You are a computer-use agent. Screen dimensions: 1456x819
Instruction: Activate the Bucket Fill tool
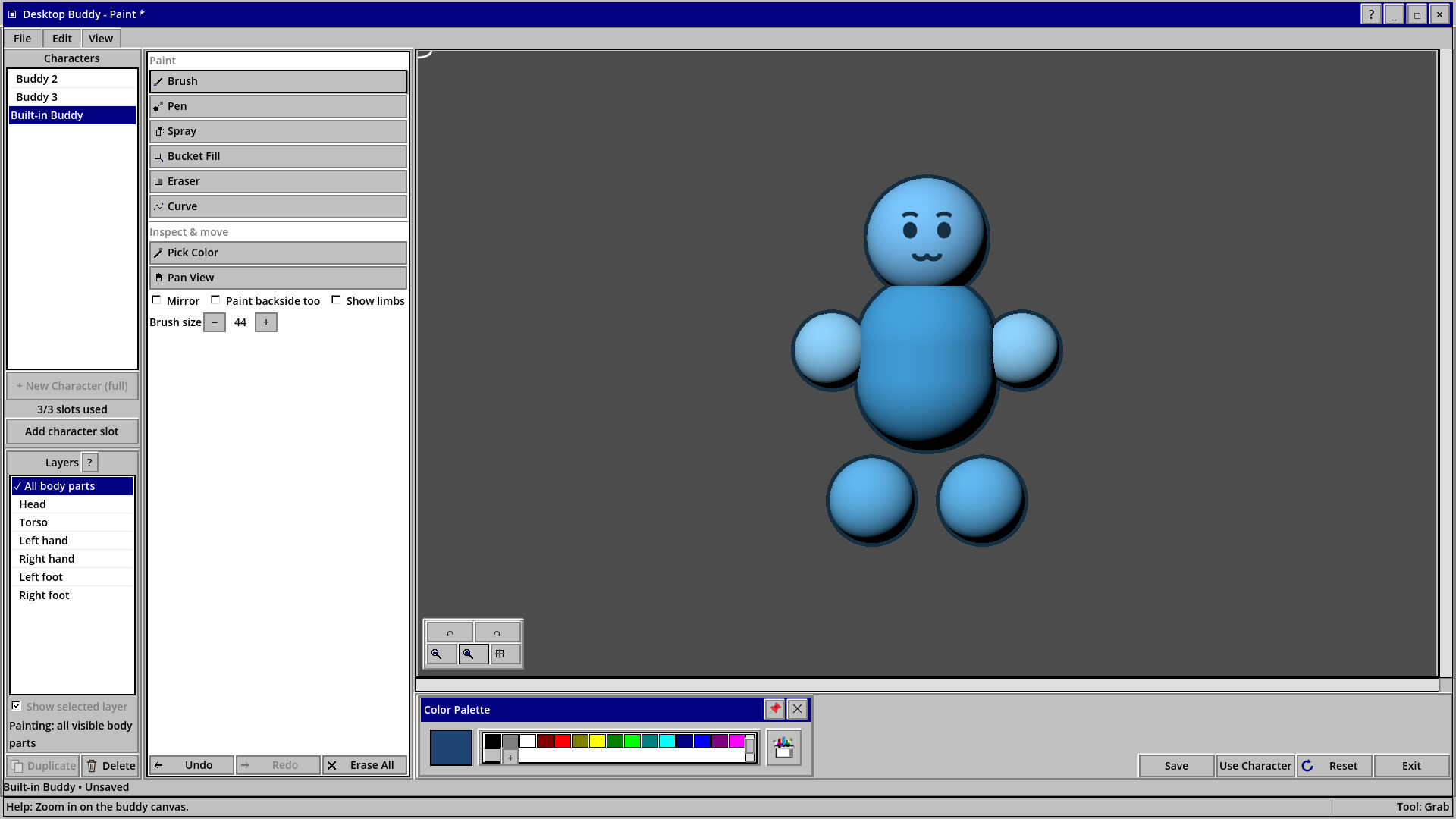278,156
